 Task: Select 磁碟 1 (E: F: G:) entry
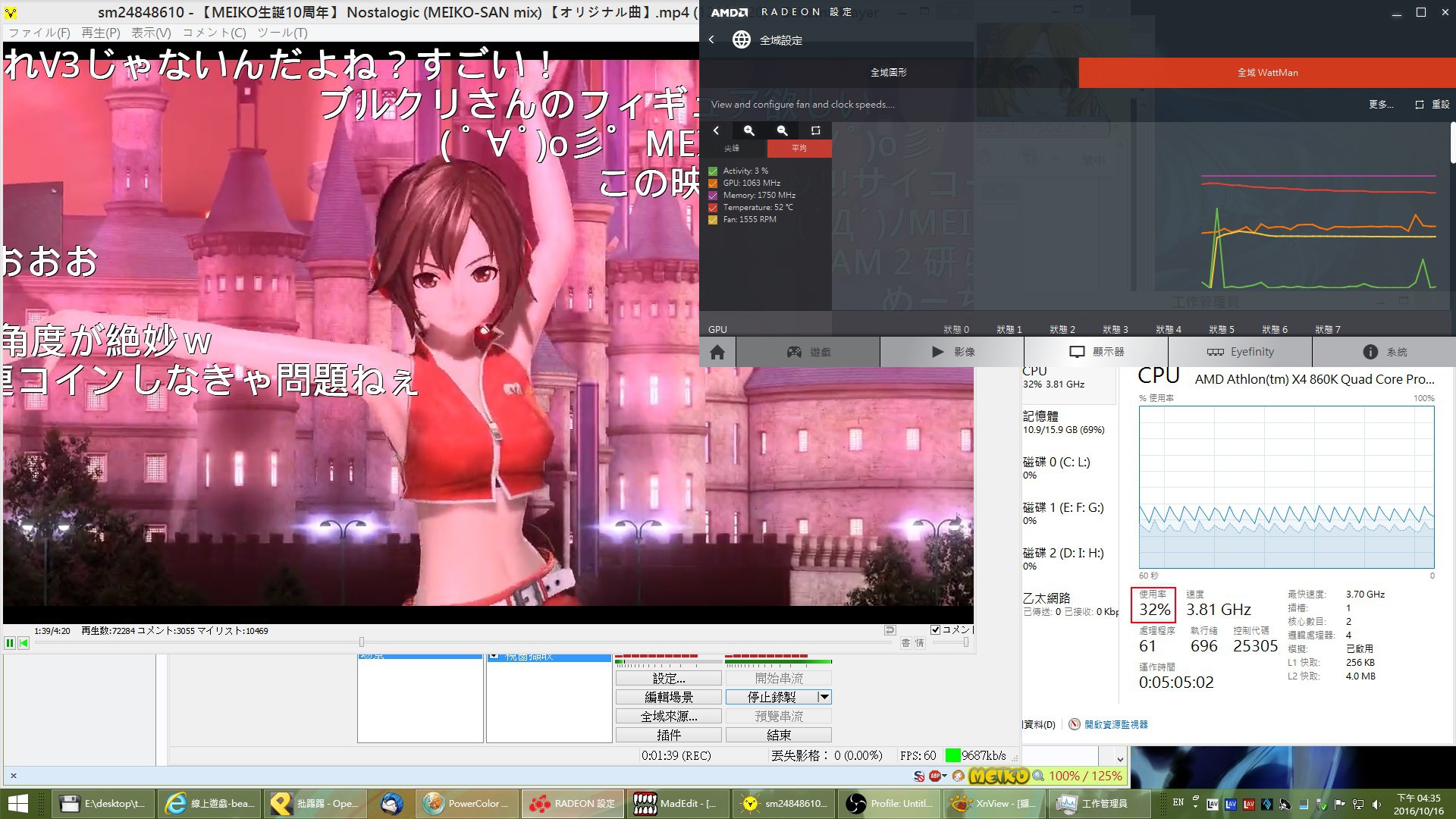click(x=1068, y=513)
